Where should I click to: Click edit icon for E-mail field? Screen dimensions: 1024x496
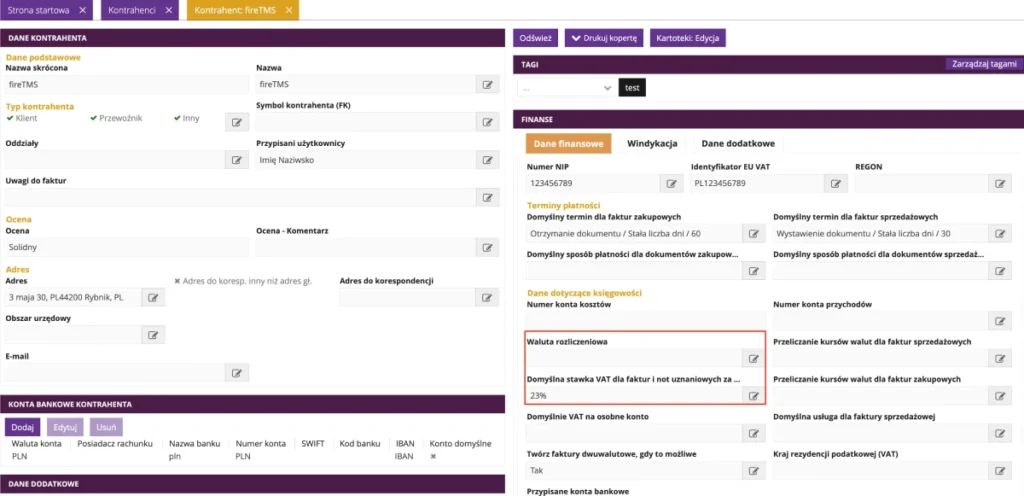point(237,373)
